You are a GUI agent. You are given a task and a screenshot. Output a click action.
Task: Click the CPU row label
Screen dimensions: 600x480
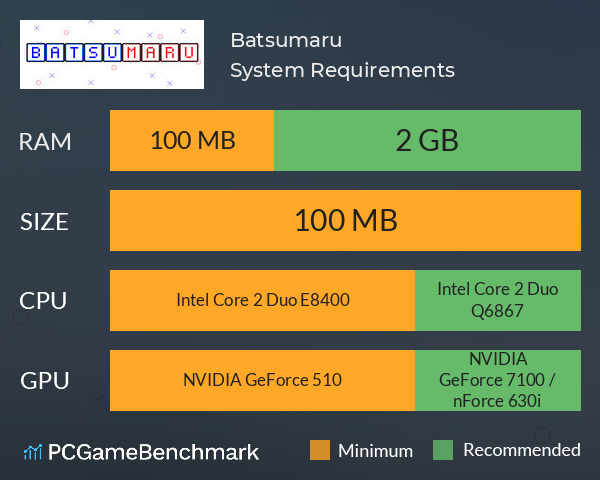click(43, 301)
